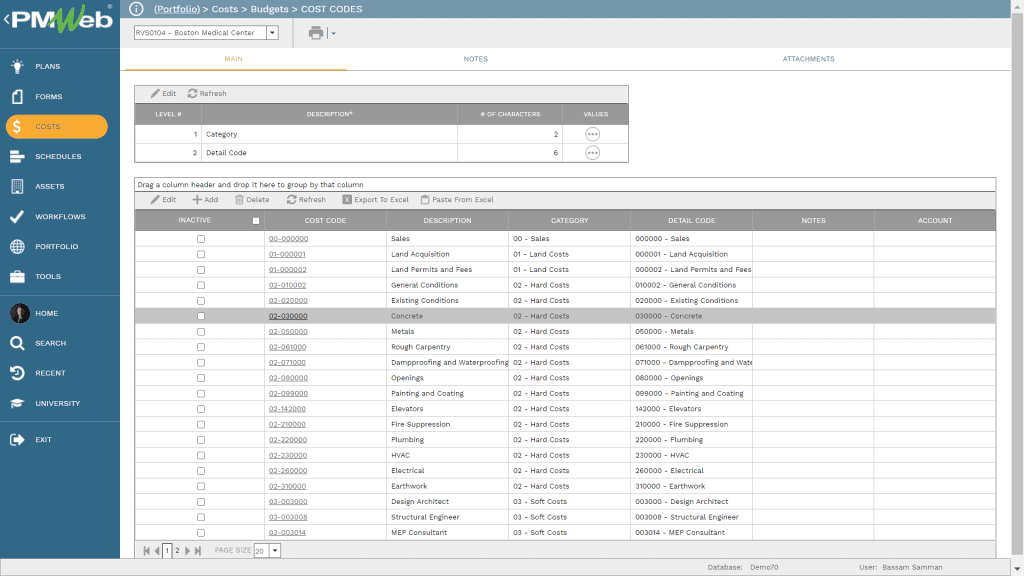Check Inactive box for HVAC row
1024x576 pixels.
coord(200,455)
